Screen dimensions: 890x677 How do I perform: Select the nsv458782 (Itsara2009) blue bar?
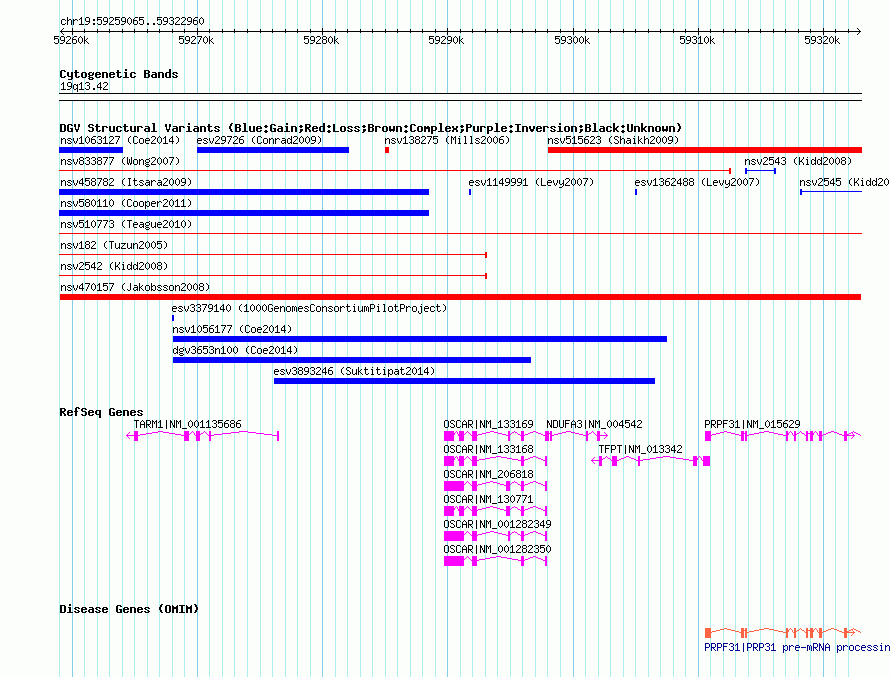click(244, 192)
